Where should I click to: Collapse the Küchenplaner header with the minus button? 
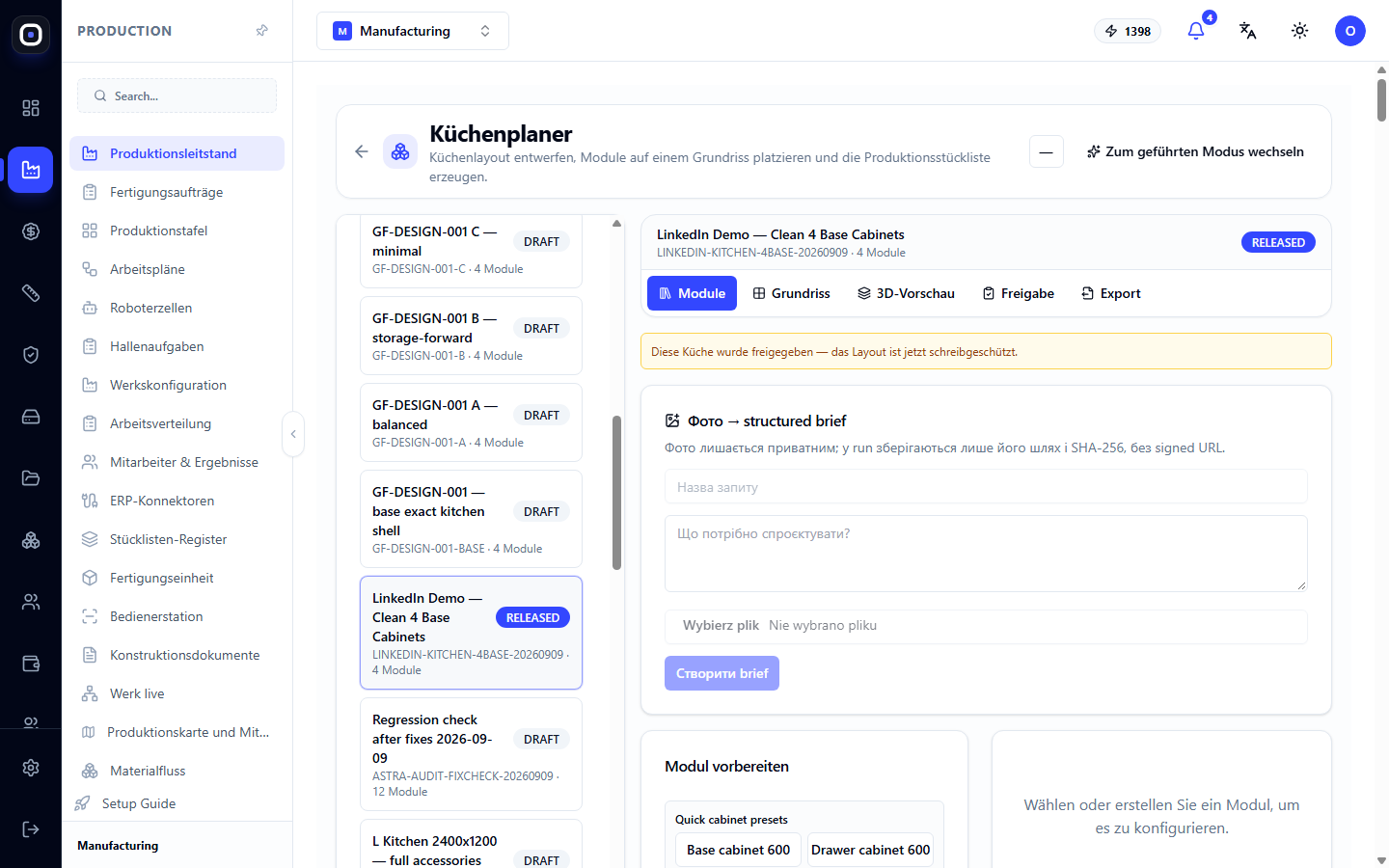pyautogui.click(x=1047, y=151)
